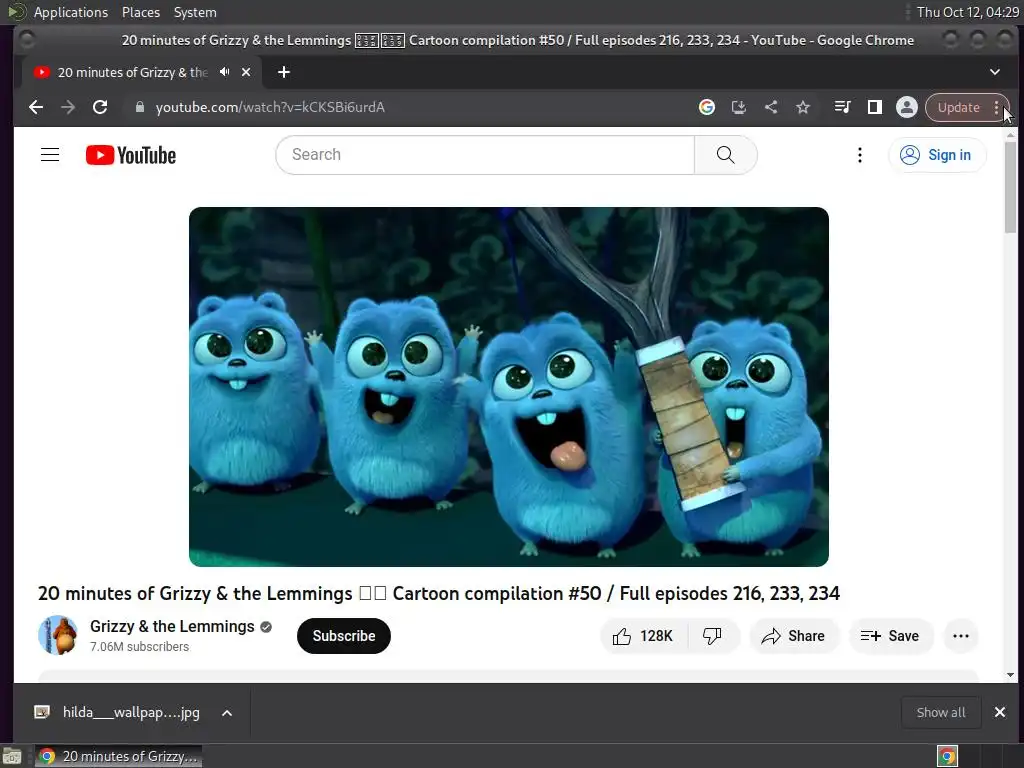Click the YouTube search magnifier button
This screenshot has width=1024, height=768.
pos(726,155)
